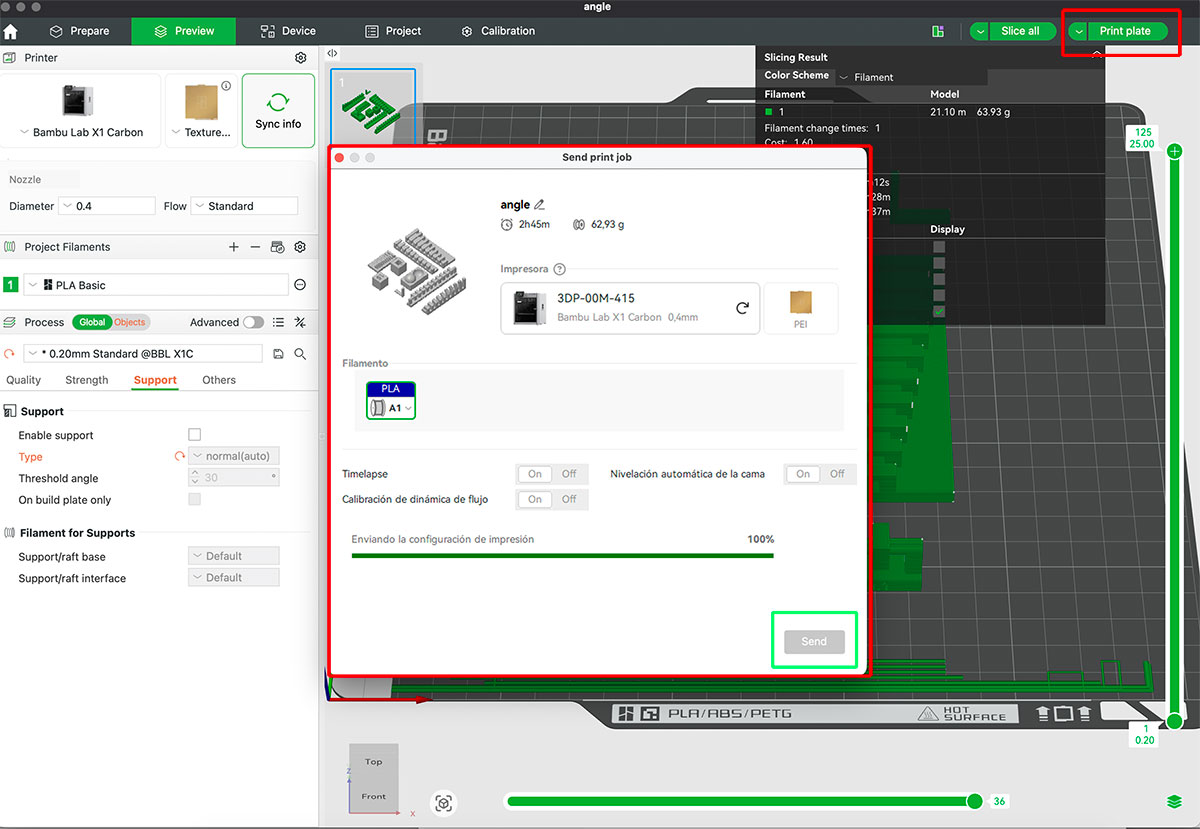The height and width of the screenshot is (829, 1200).
Task: Set Calibración de dinámica de flujo On
Action: (535, 499)
